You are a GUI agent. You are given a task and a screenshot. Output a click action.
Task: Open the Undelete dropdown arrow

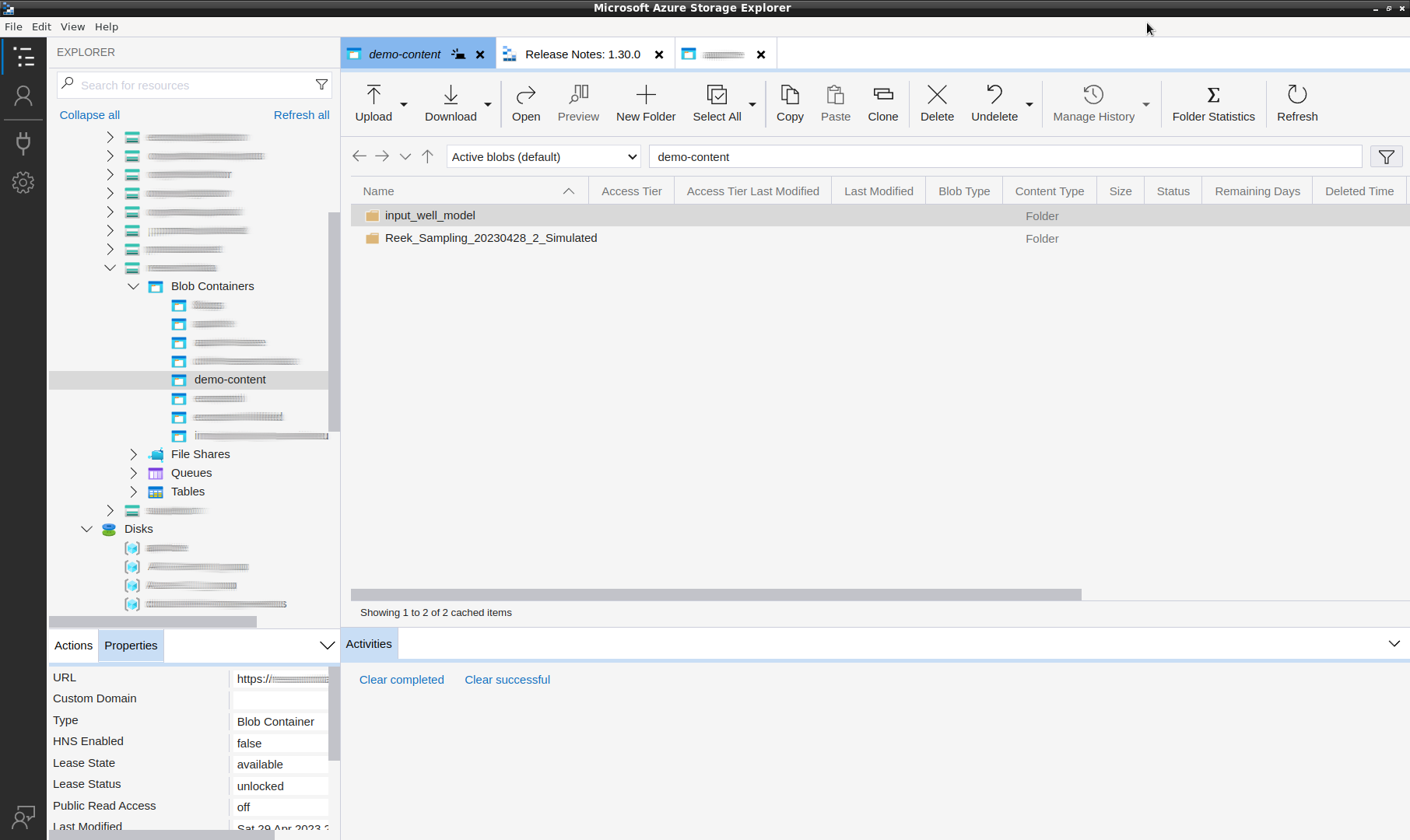1029,104
